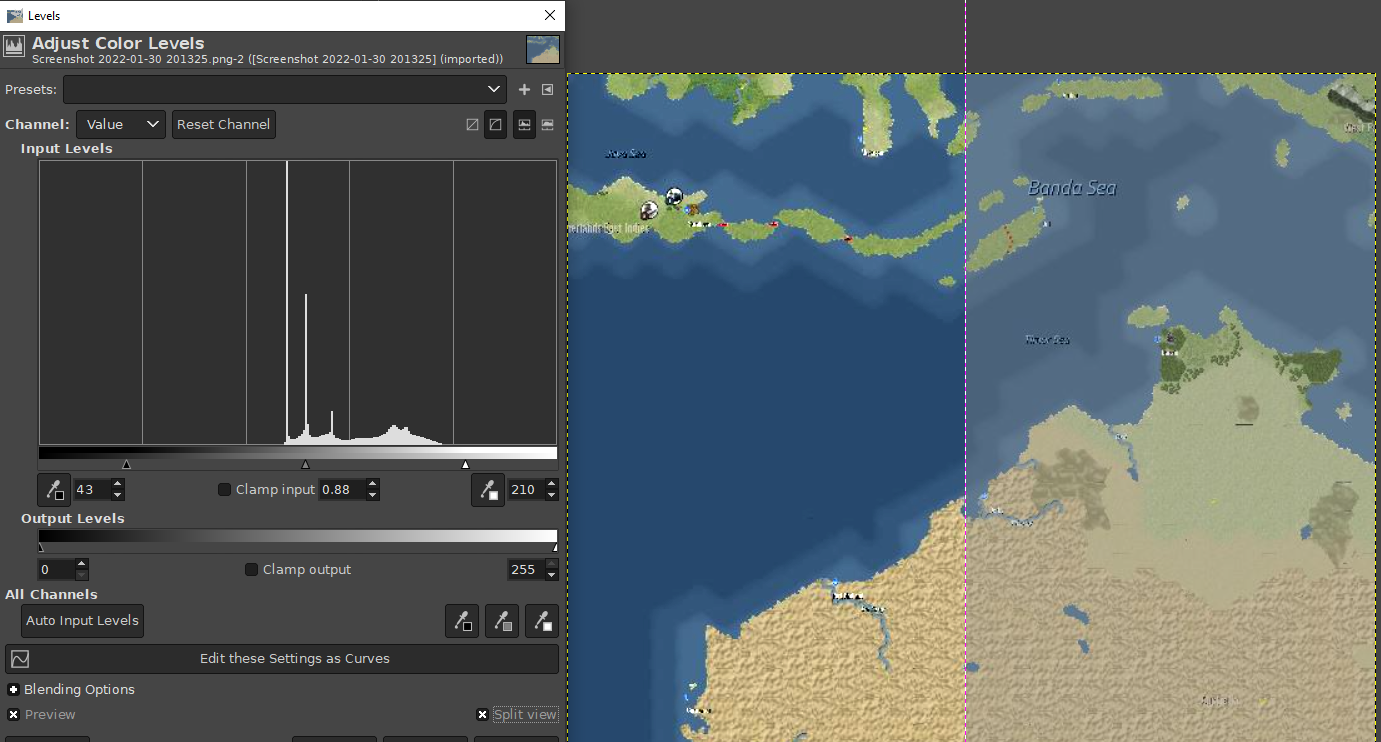
Task: Click the high input field showing 210
Action: 526,490
